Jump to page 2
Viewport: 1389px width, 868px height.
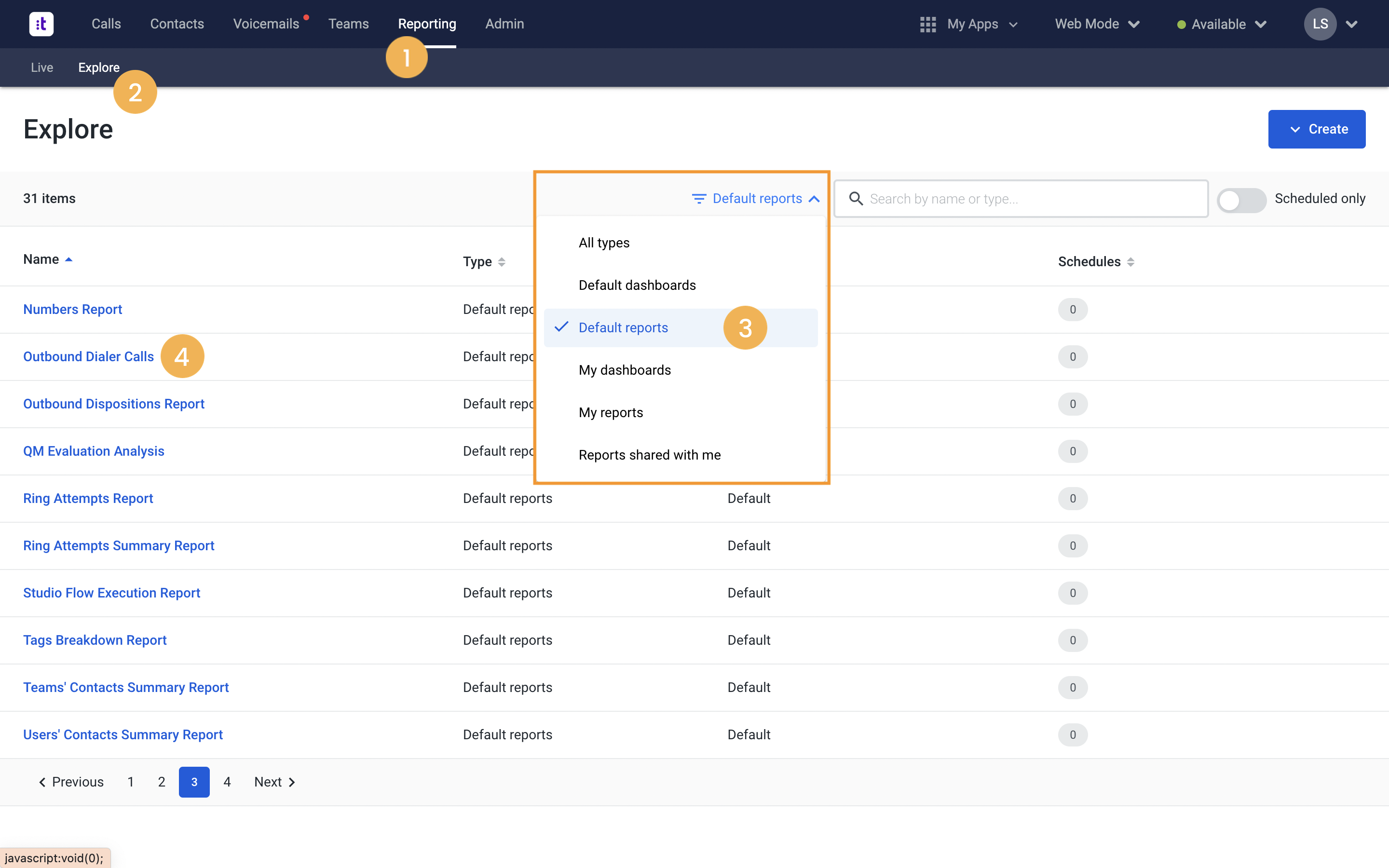[x=162, y=782]
